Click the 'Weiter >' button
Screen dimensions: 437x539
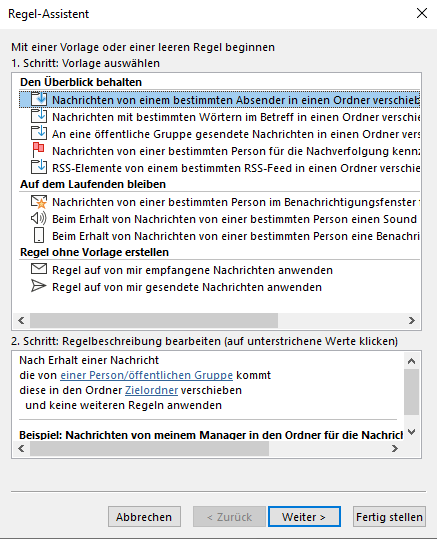pos(304,517)
